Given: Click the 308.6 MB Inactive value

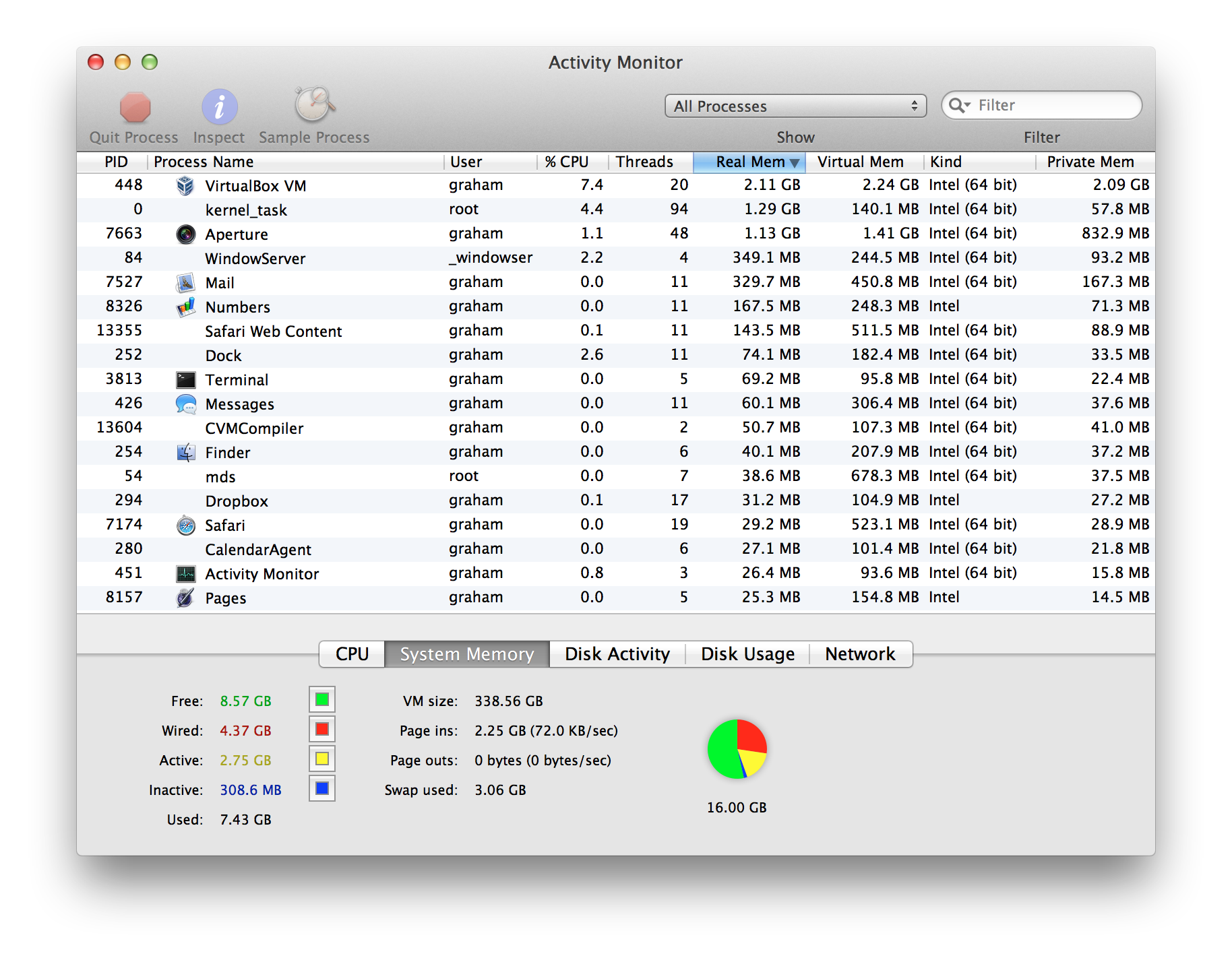Looking at the screenshot, I should coord(251,790).
